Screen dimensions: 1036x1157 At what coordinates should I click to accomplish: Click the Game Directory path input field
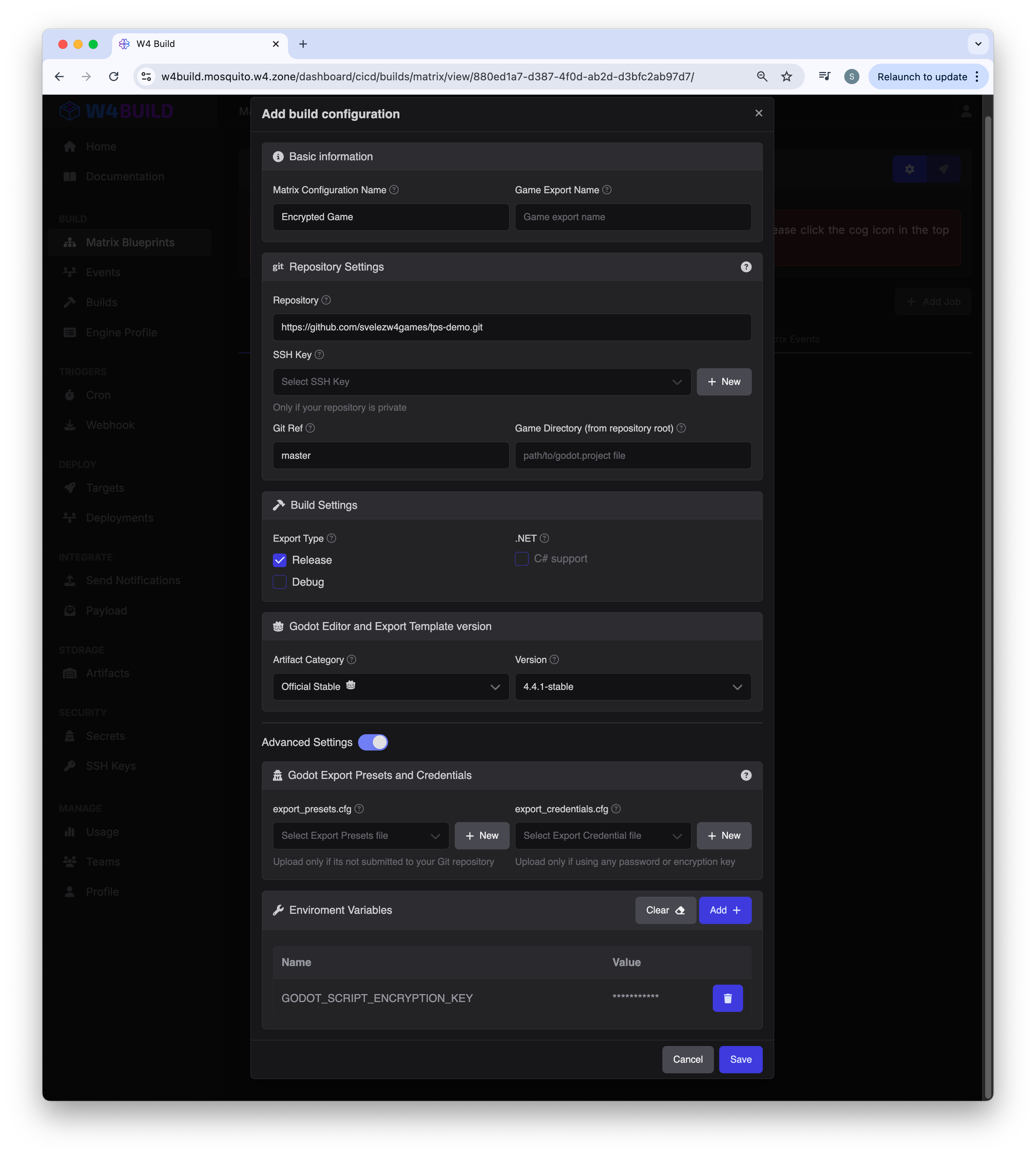click(633, 455)
